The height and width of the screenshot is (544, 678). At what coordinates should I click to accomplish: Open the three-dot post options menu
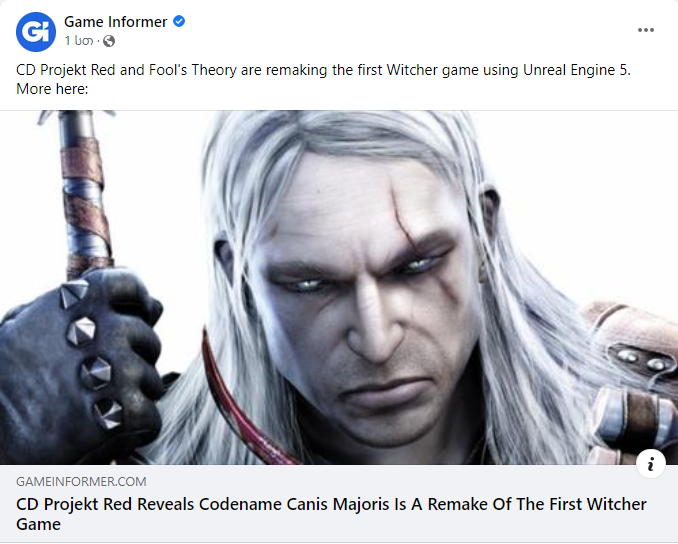coord(646,30)
